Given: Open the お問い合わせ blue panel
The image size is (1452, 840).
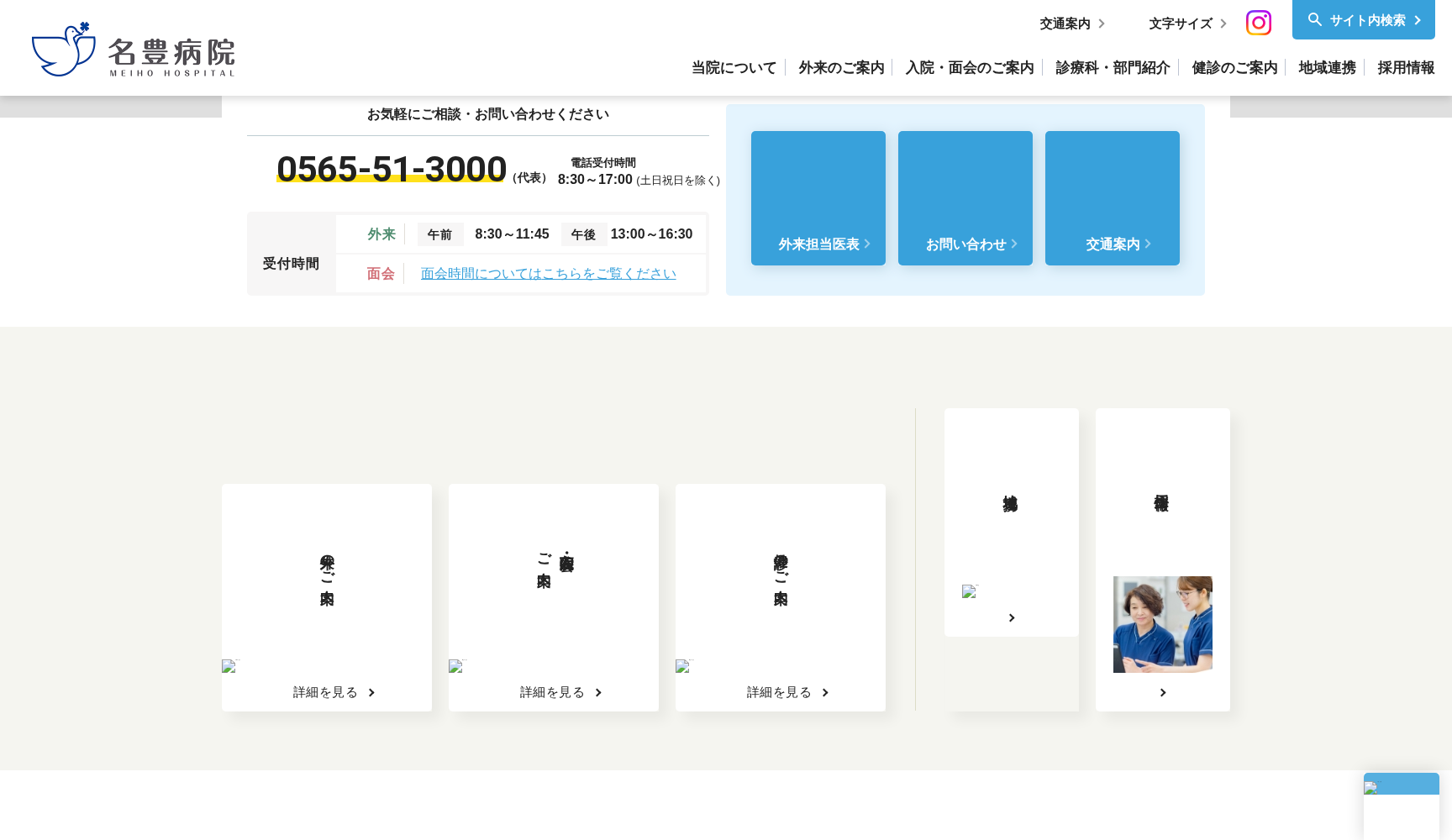Looking at the screenshot, I should coord(965,197).
